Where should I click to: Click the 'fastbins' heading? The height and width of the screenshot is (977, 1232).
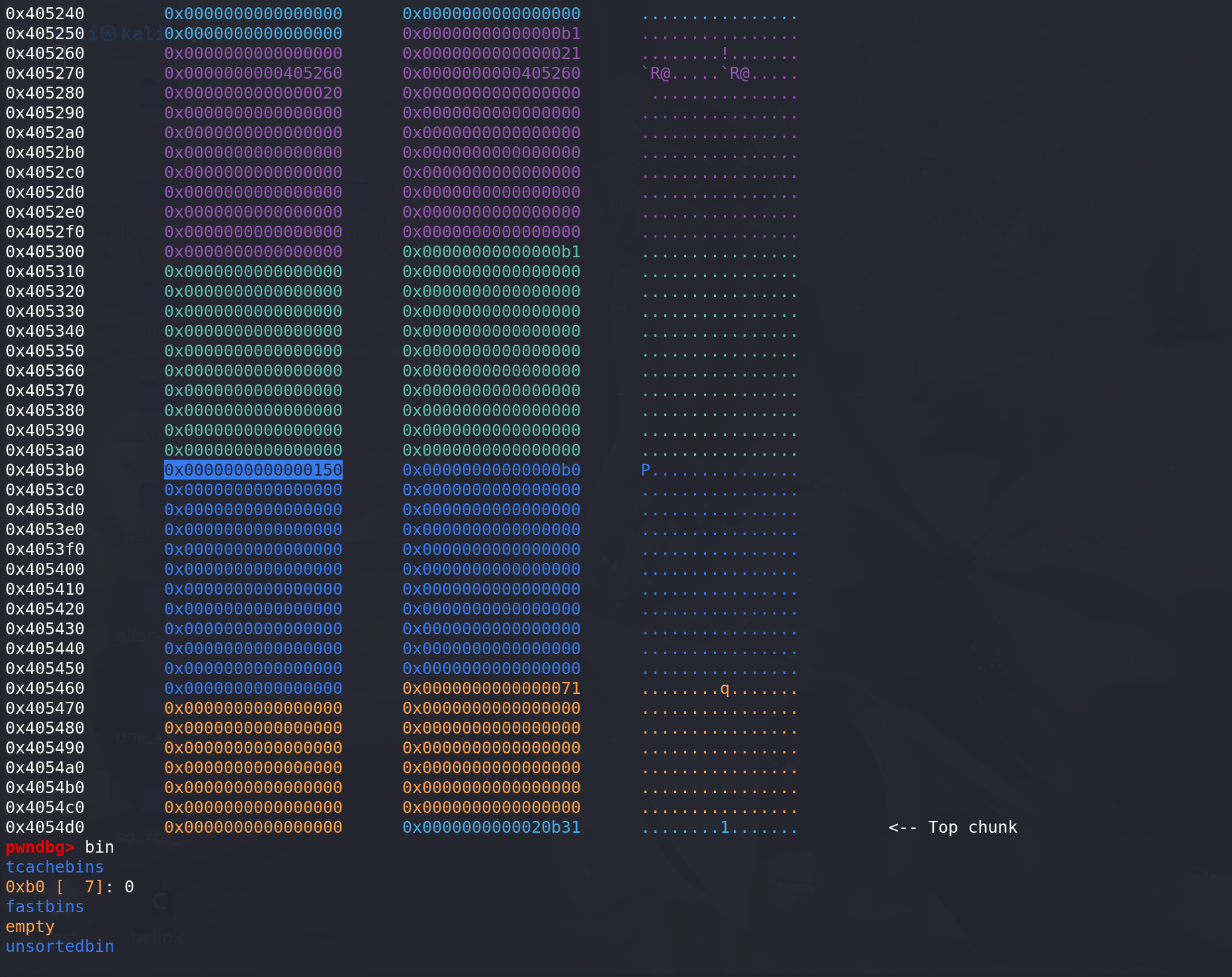45,906
